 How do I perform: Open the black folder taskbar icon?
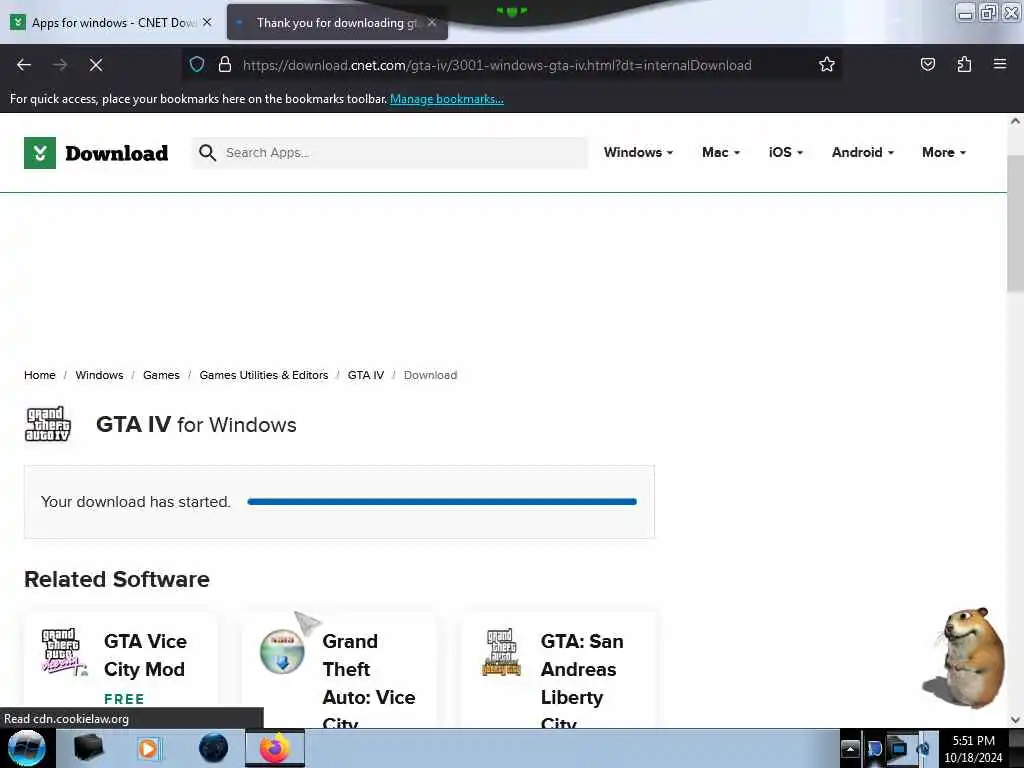coord(88,748)
